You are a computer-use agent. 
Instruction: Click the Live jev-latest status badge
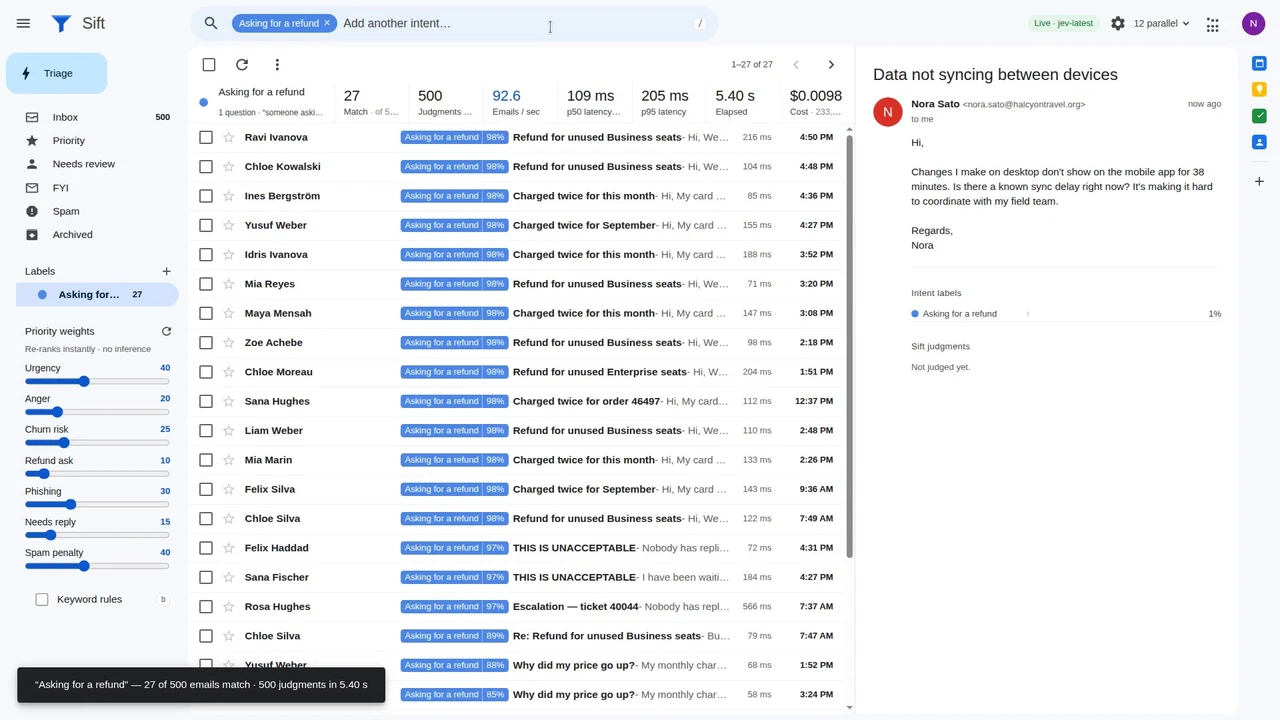point(1063,23)
